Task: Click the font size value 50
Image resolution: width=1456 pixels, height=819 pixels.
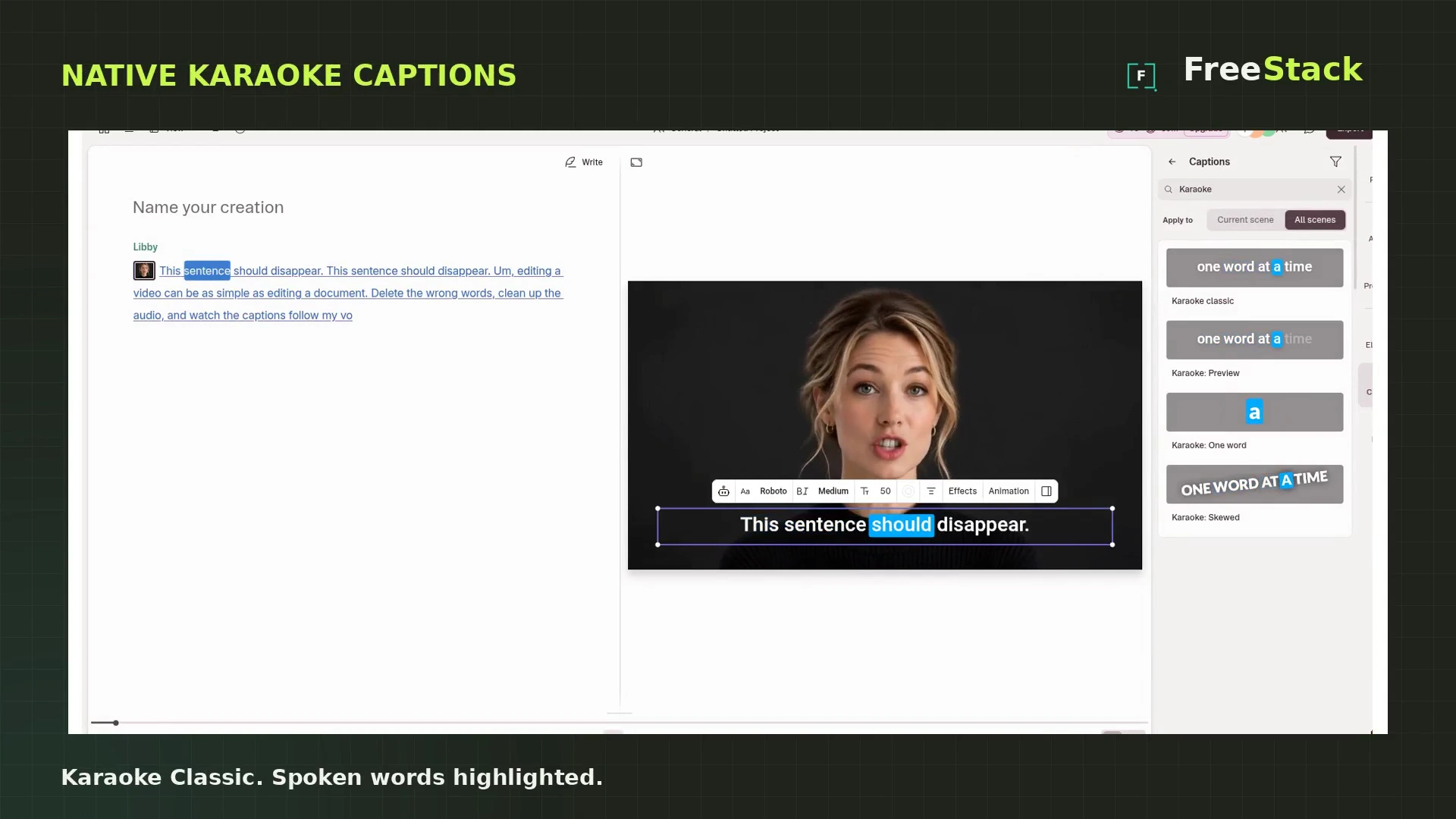Action: click(x=885, y=491)
